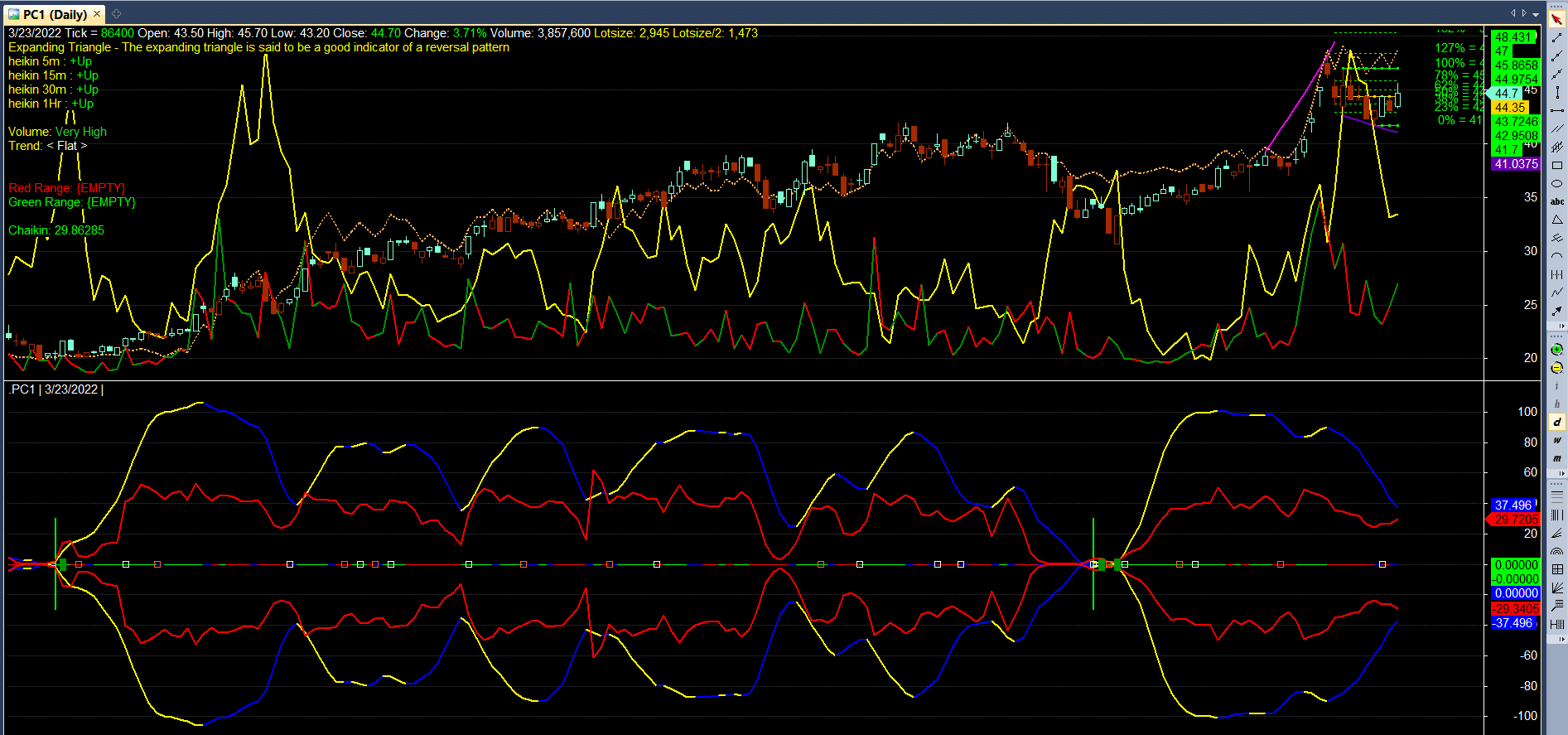This screenshot has height=735, width=1568.
Task: Select the Fibonacci extension tool
Action: pyautogui.click(x=1557, y=605)
